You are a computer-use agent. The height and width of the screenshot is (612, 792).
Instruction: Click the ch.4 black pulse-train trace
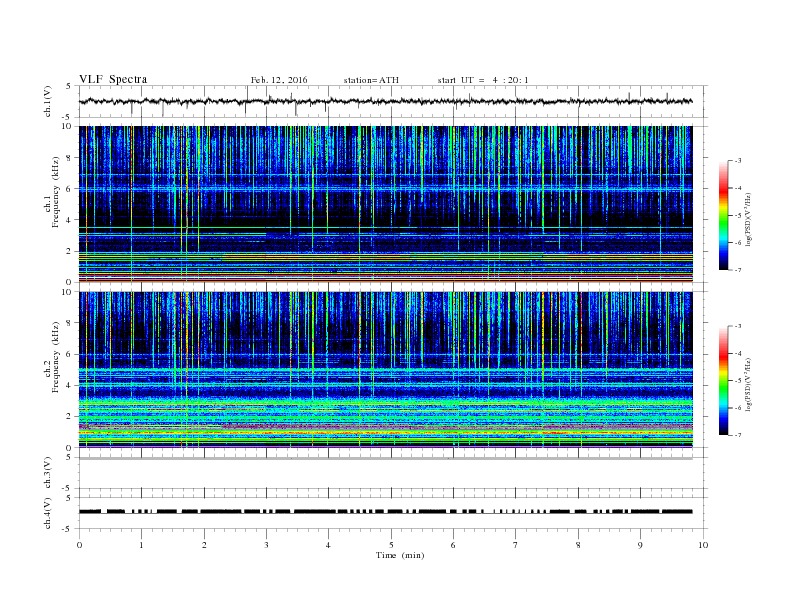coord(385,512)
